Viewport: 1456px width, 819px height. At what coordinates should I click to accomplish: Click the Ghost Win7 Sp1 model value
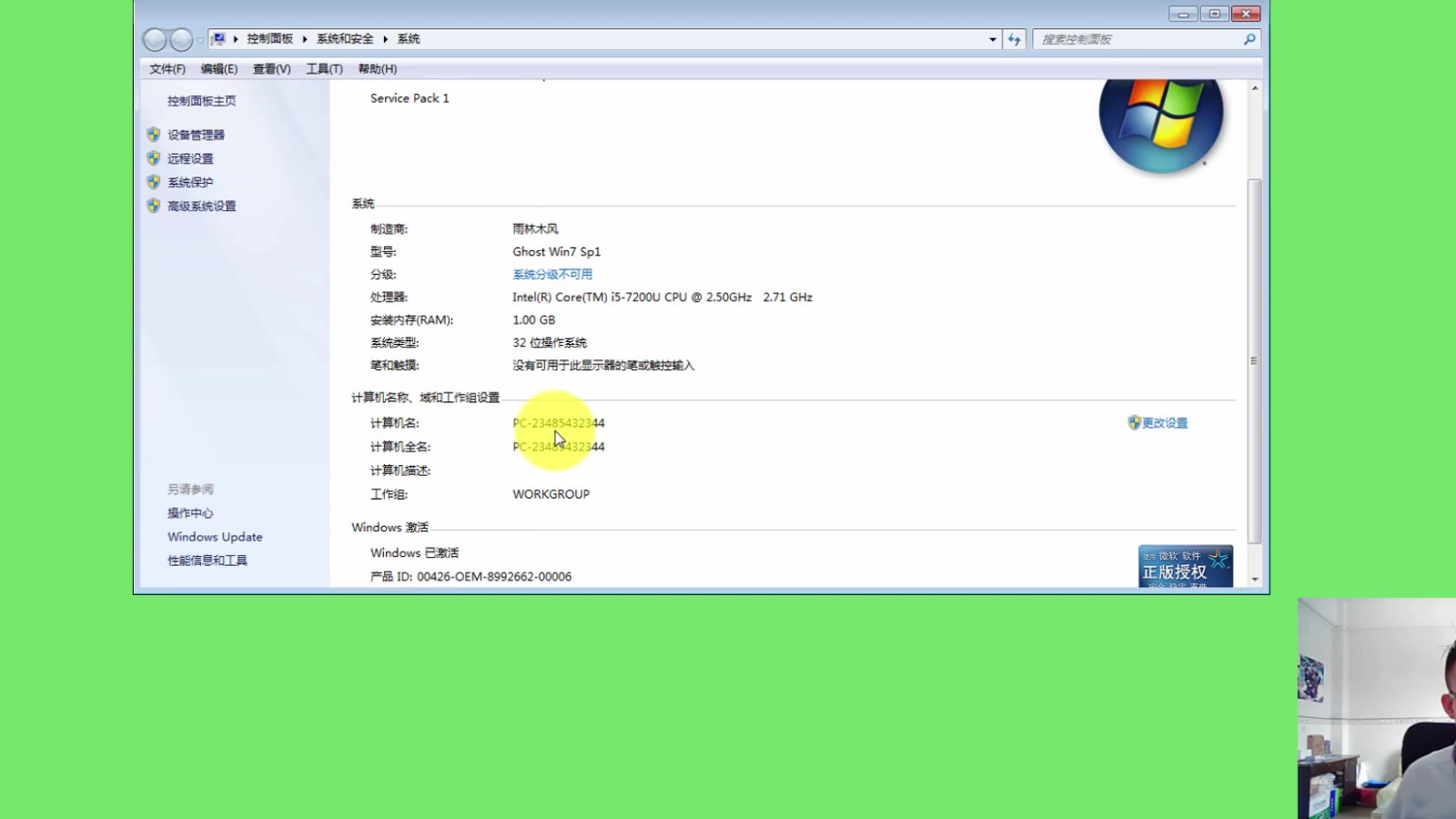coord(556,251)
